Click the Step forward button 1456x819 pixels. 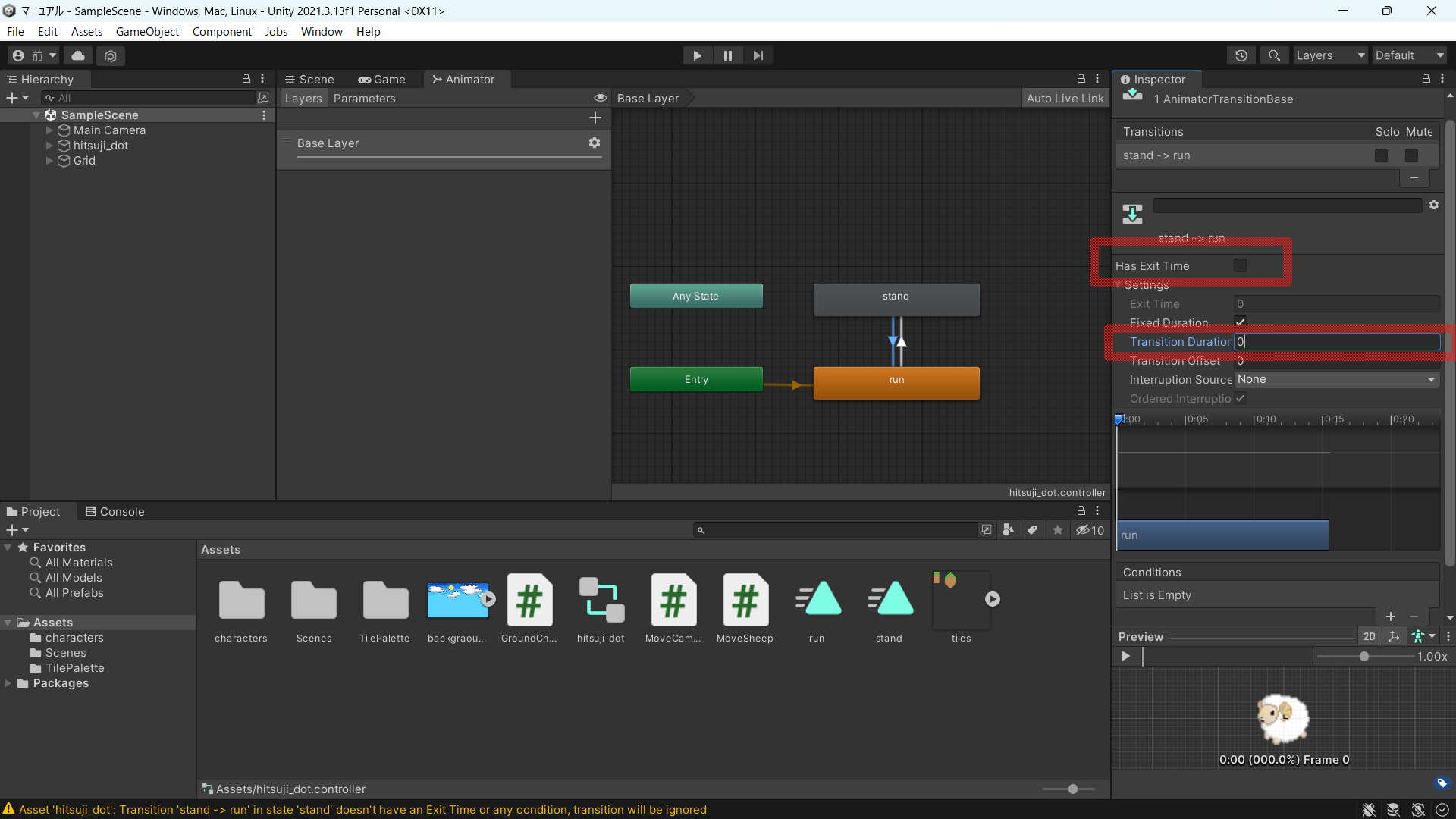pos(758,55)
